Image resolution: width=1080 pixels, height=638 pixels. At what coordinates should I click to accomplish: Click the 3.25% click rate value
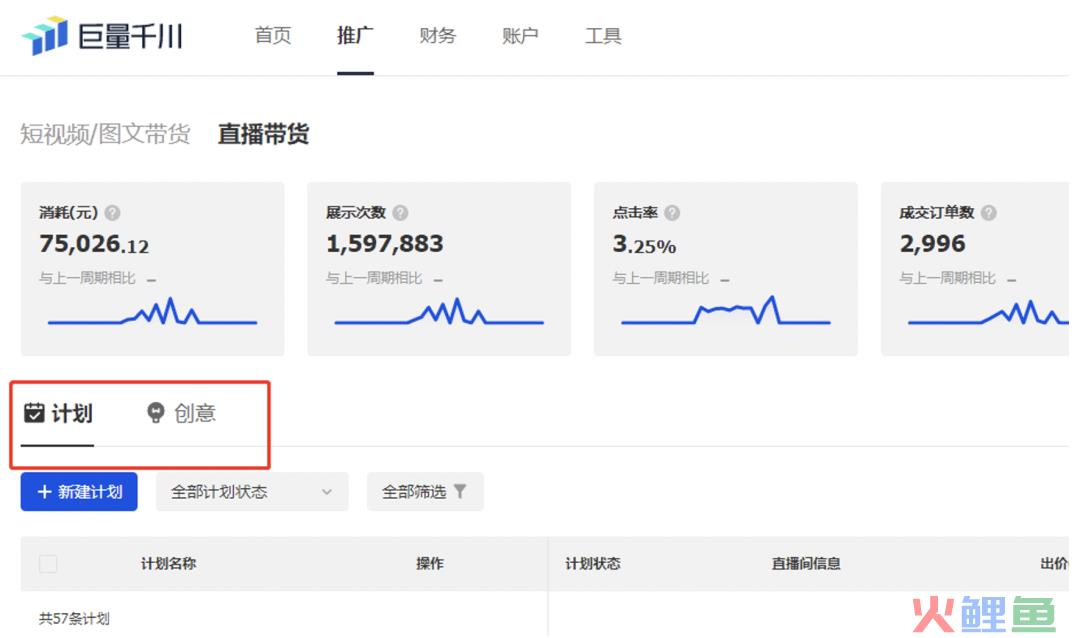tap(644, 244)
